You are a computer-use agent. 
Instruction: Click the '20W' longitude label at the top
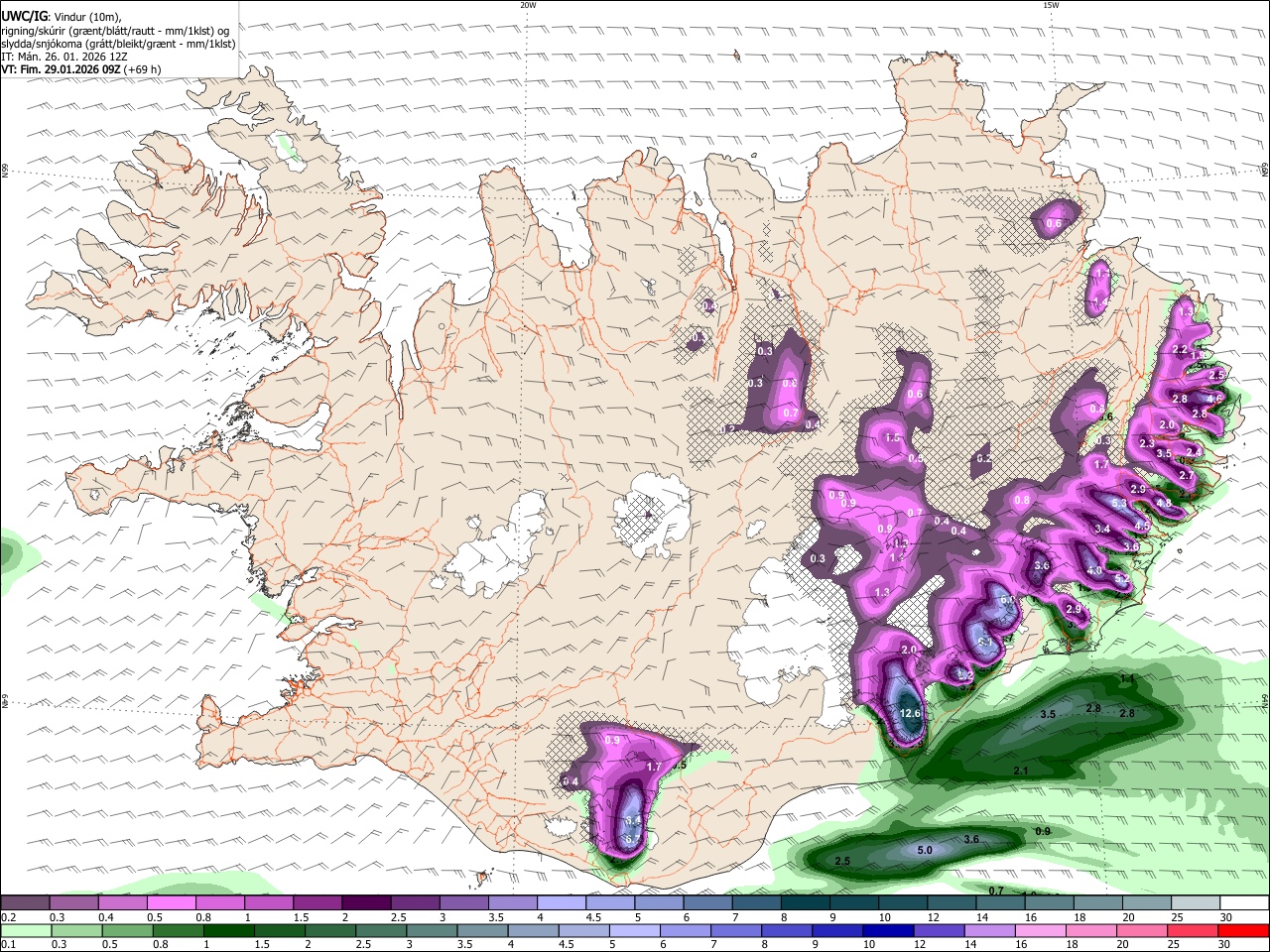pyautogui.click(x=528, y=5)
